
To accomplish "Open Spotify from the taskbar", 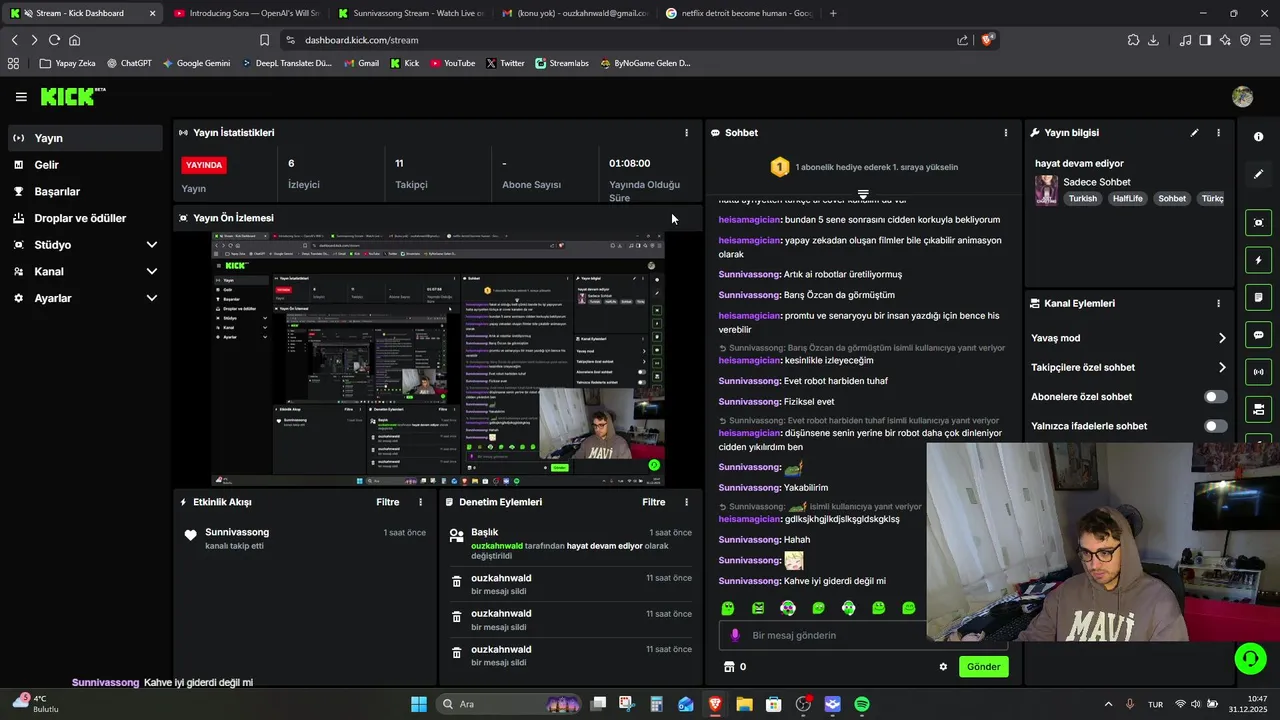I will [862, 704].
